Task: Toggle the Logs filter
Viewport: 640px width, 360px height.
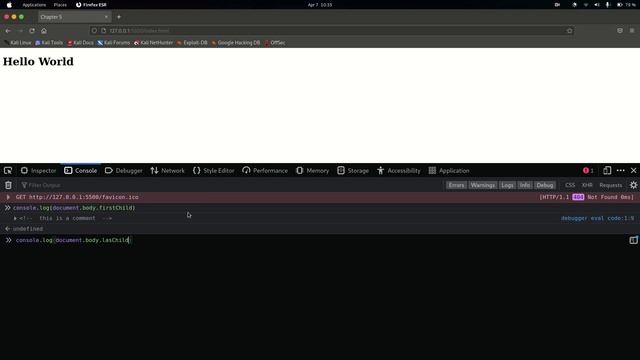Action: pos(507,185)
